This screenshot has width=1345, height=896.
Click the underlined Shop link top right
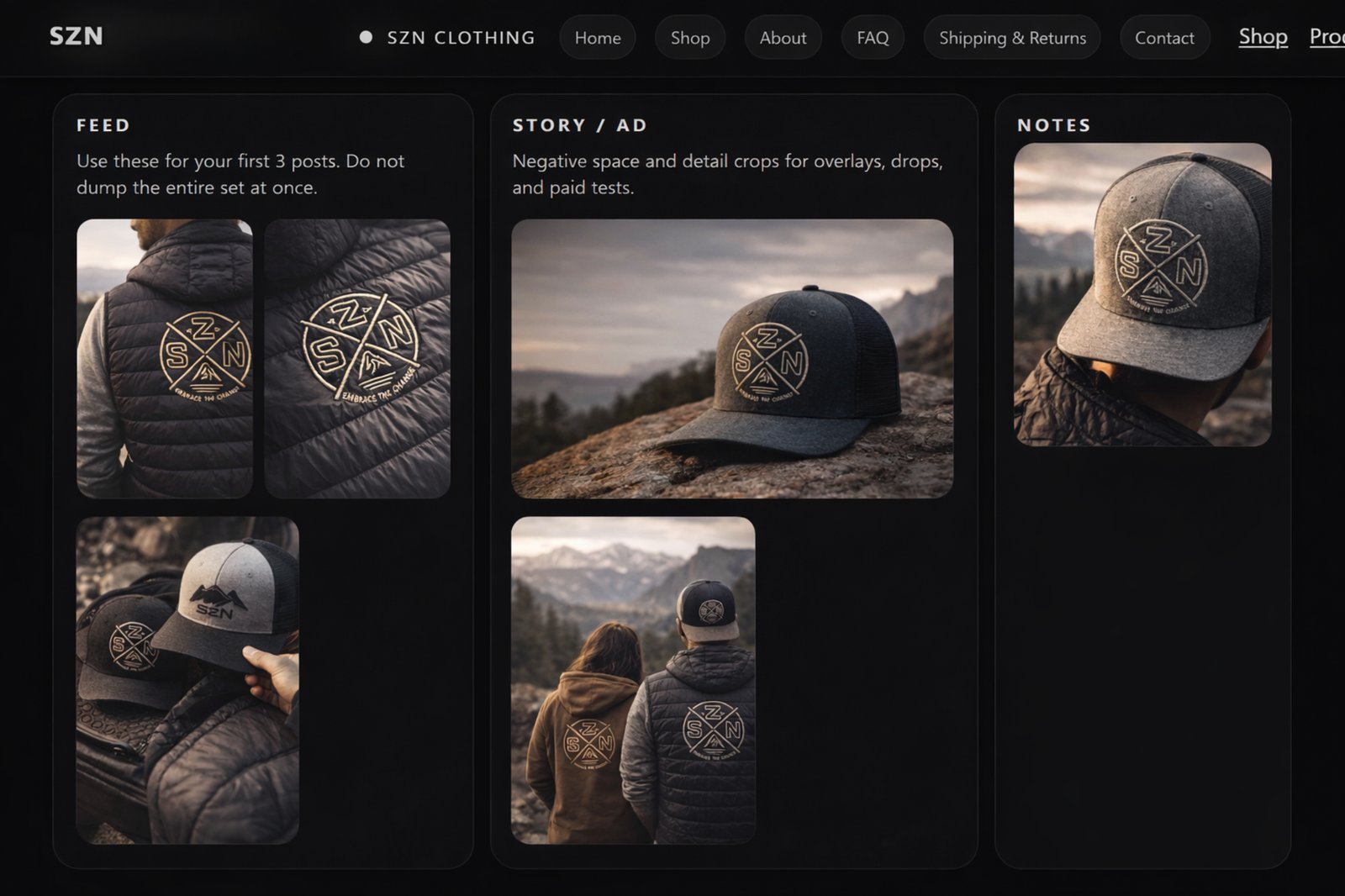point(1263,37)
